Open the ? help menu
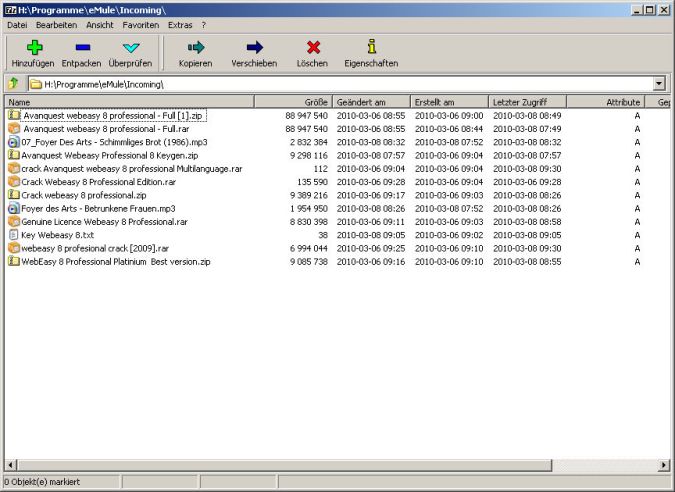The height and width of the screenshot is (492, 675). (204, 25)
